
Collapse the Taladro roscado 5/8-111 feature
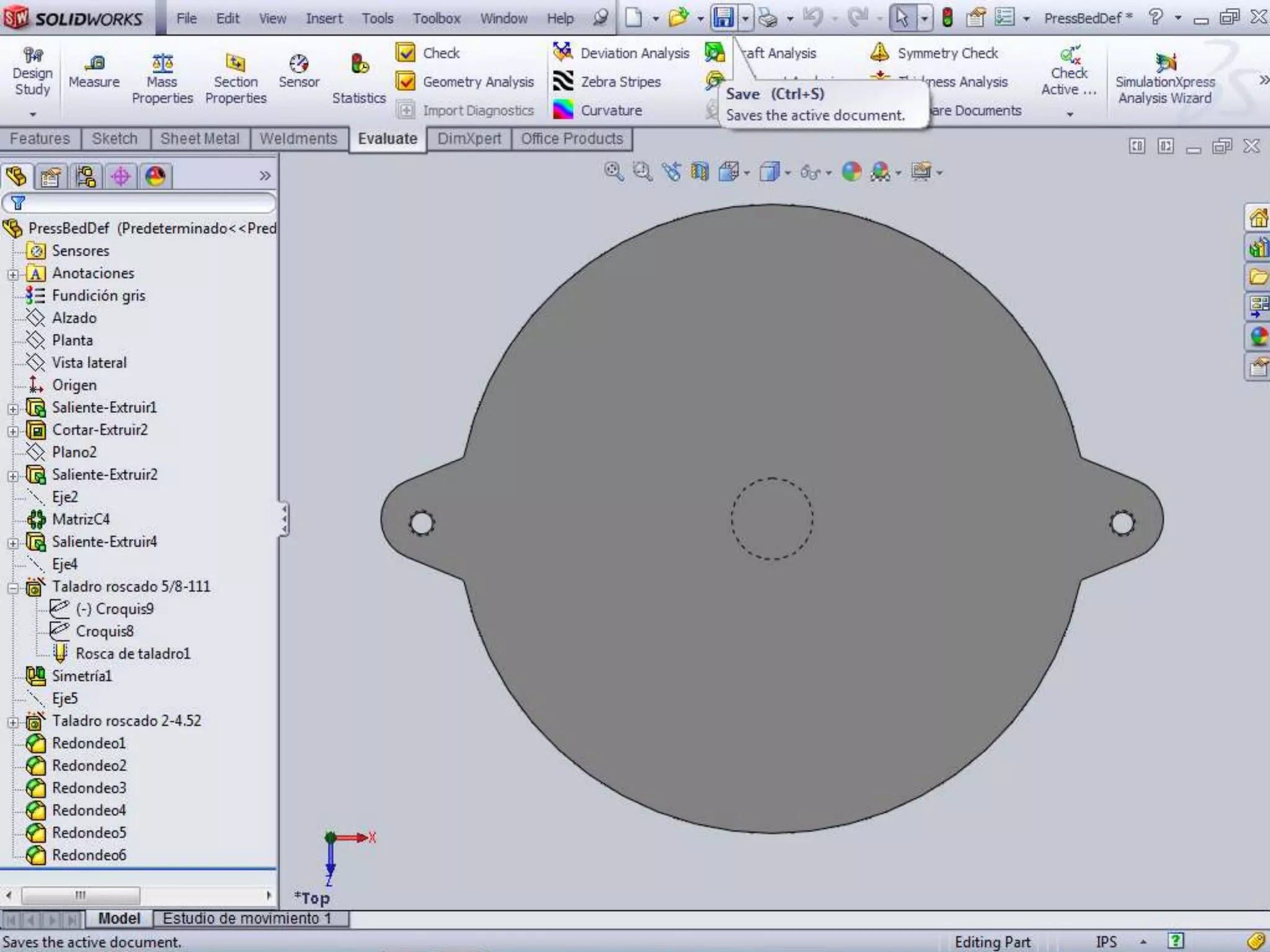tap(13, 588)
